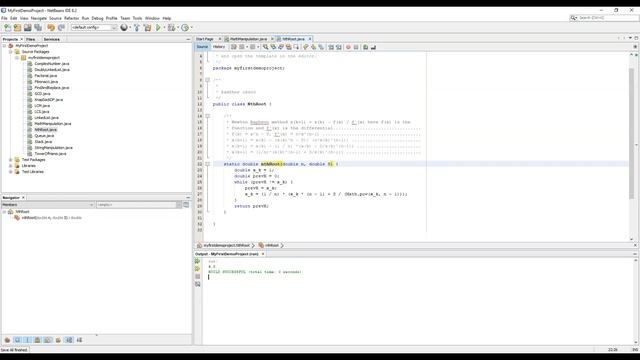640x360 pixels.
Task: Collapse the Source Packages tree node
Action: pos(11,52)
